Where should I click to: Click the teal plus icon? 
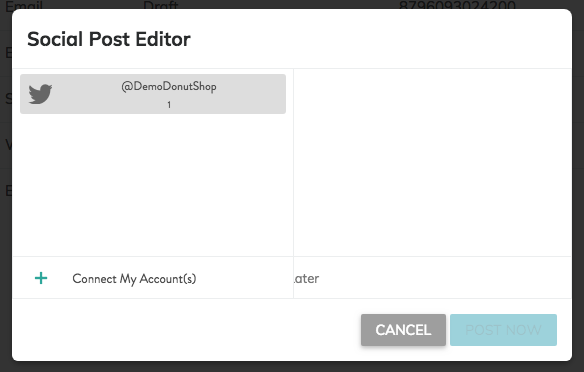tap(41, 278)
